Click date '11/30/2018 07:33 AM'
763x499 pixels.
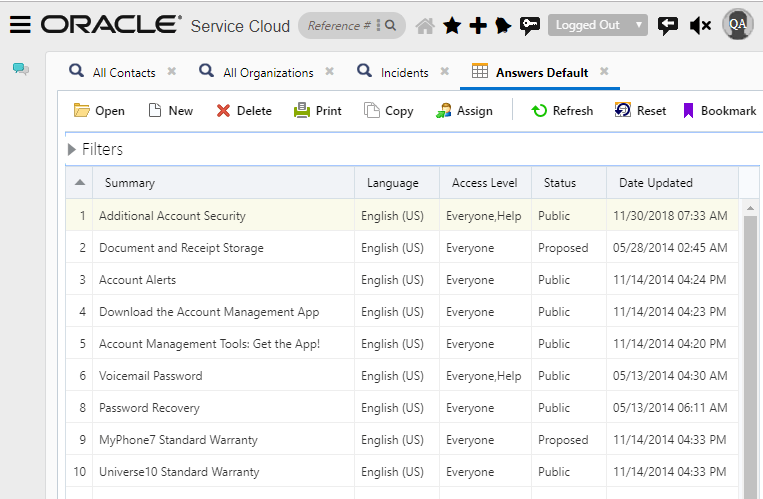[x=670, y=216]
